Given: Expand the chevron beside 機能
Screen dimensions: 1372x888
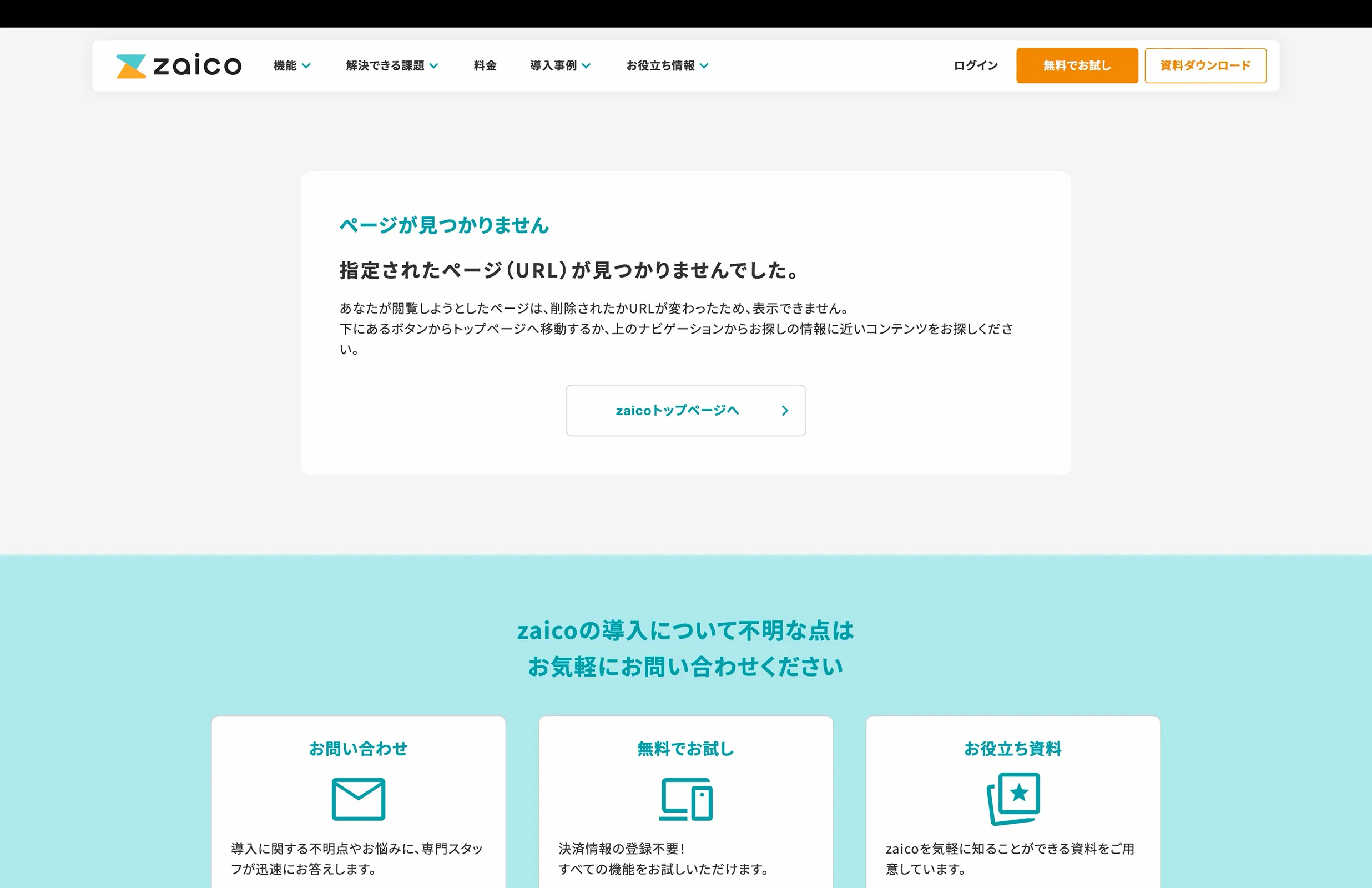Looking at the screenshot, I should pos(306,66).
